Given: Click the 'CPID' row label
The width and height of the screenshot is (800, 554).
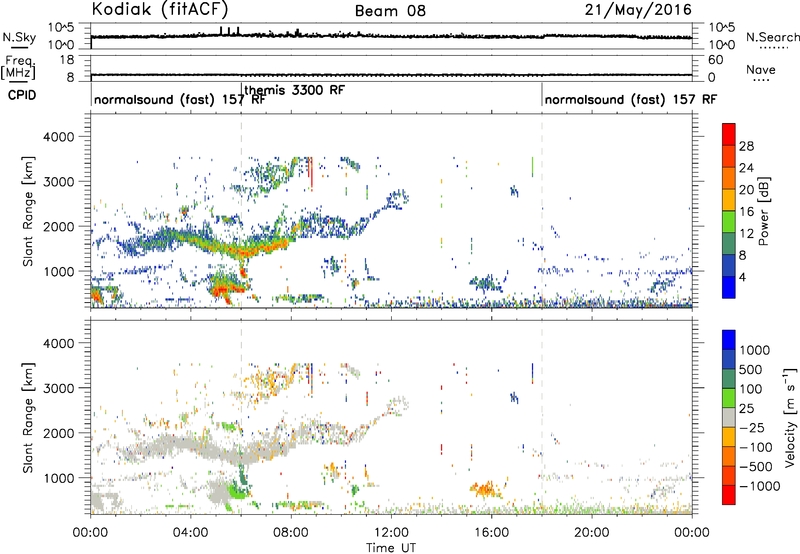Looking at the screenshot, I should [22, 95].
